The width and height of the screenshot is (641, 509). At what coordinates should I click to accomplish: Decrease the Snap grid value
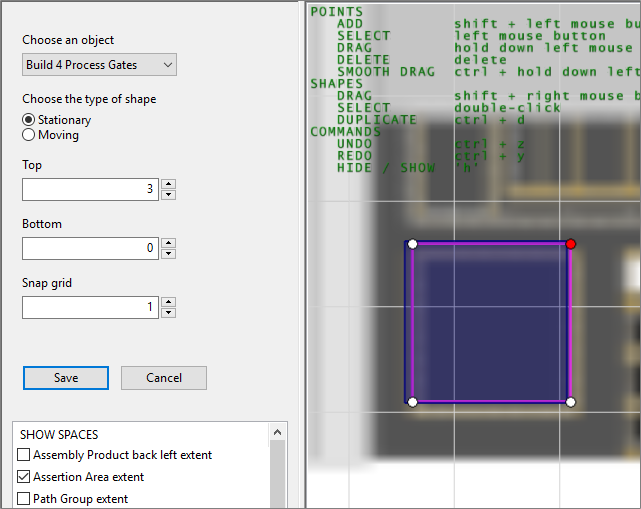click(x=168, y=313)
